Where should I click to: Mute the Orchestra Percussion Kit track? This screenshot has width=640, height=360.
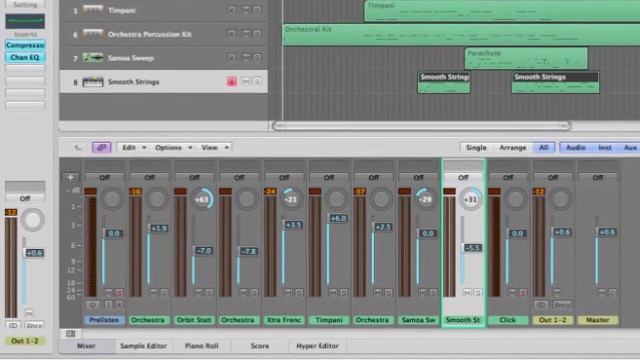tap(246, 34)
